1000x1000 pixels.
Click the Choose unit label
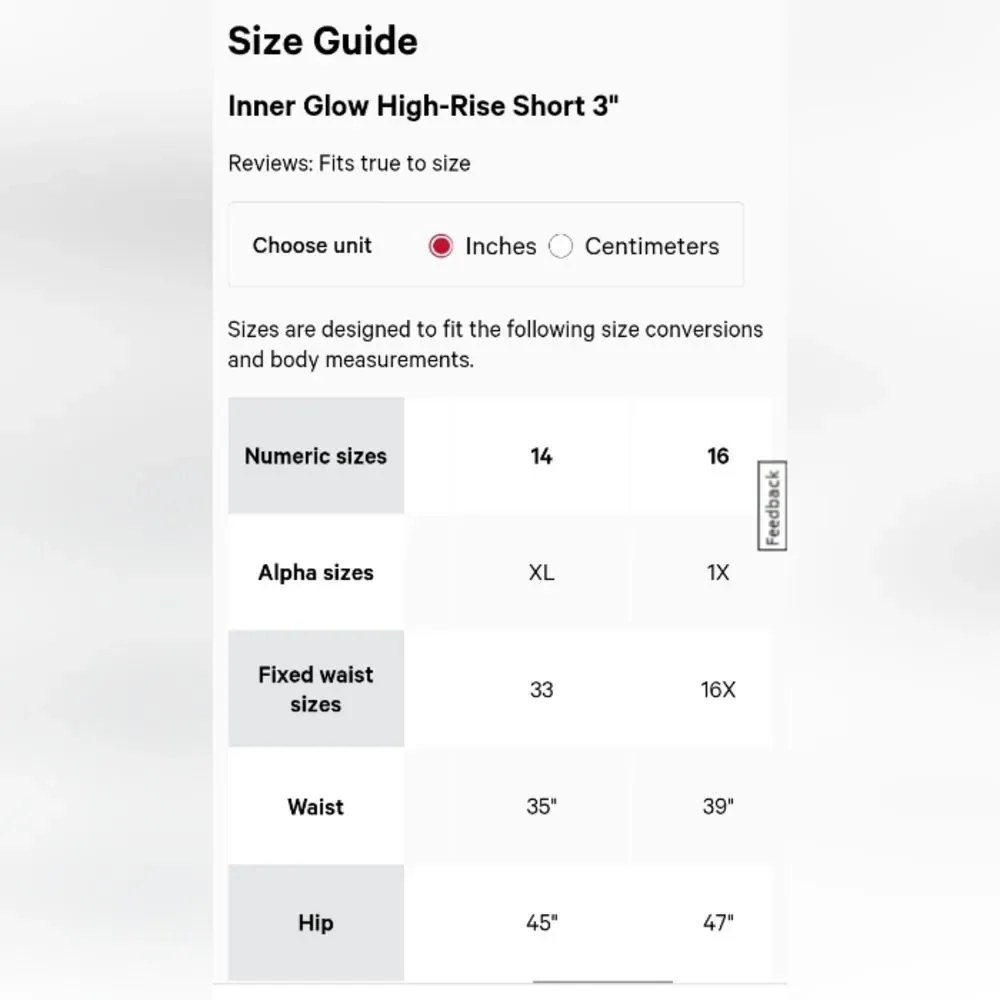tap(312, 246)
